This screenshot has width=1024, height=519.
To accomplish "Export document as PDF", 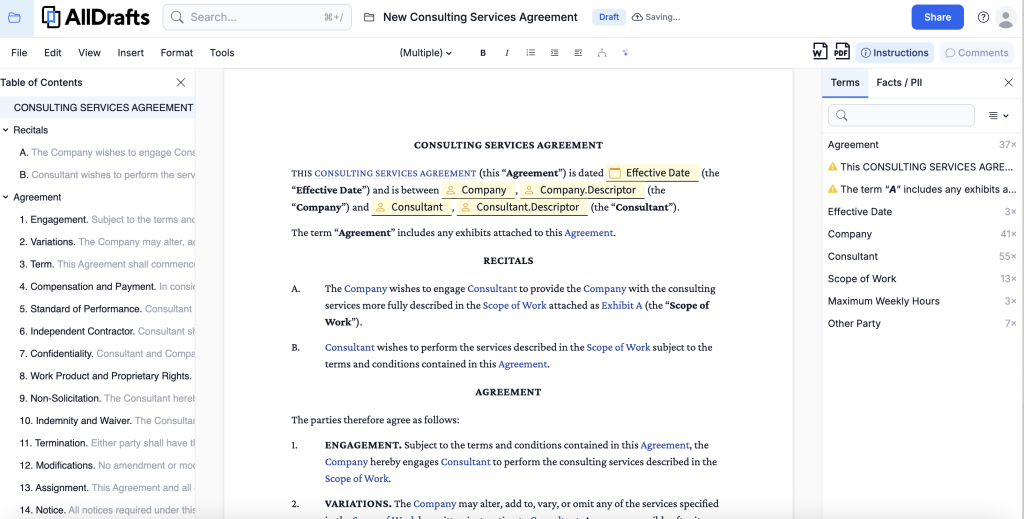I will (842, 52).
